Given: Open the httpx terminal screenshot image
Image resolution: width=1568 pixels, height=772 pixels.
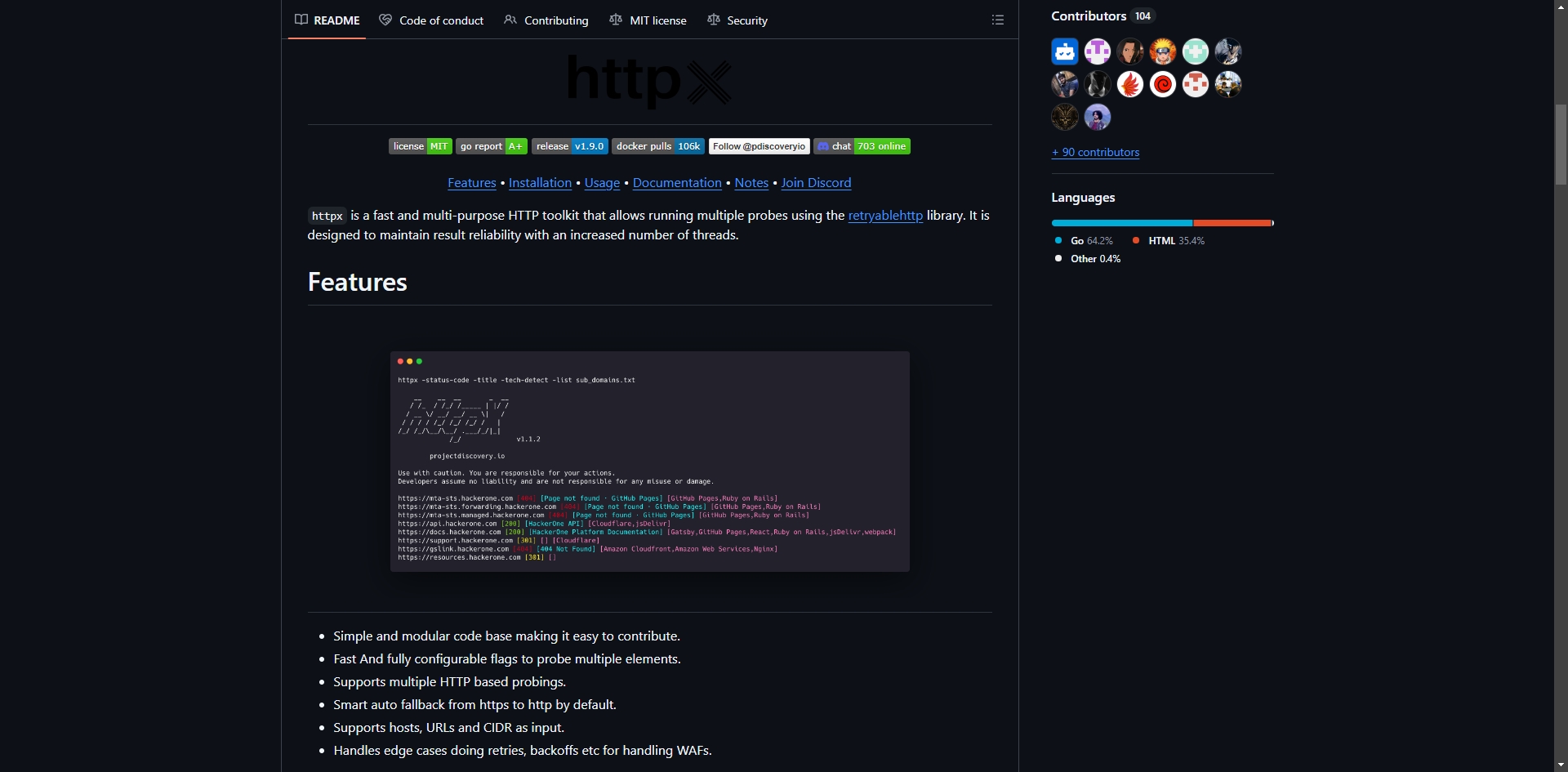Looking at the screenshot, I should coord(650,462).
